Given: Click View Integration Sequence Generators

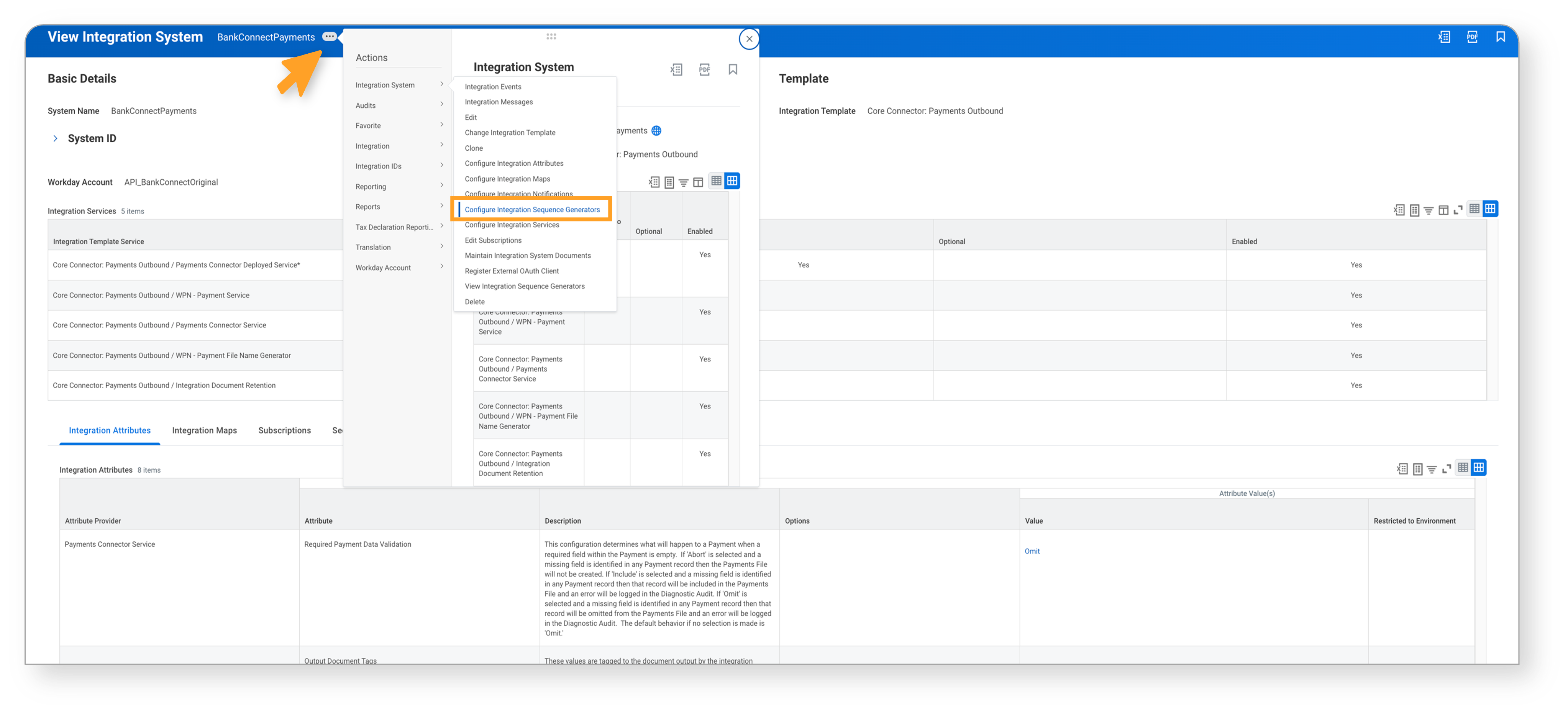Looking at the screenshot, I should 525,286.
